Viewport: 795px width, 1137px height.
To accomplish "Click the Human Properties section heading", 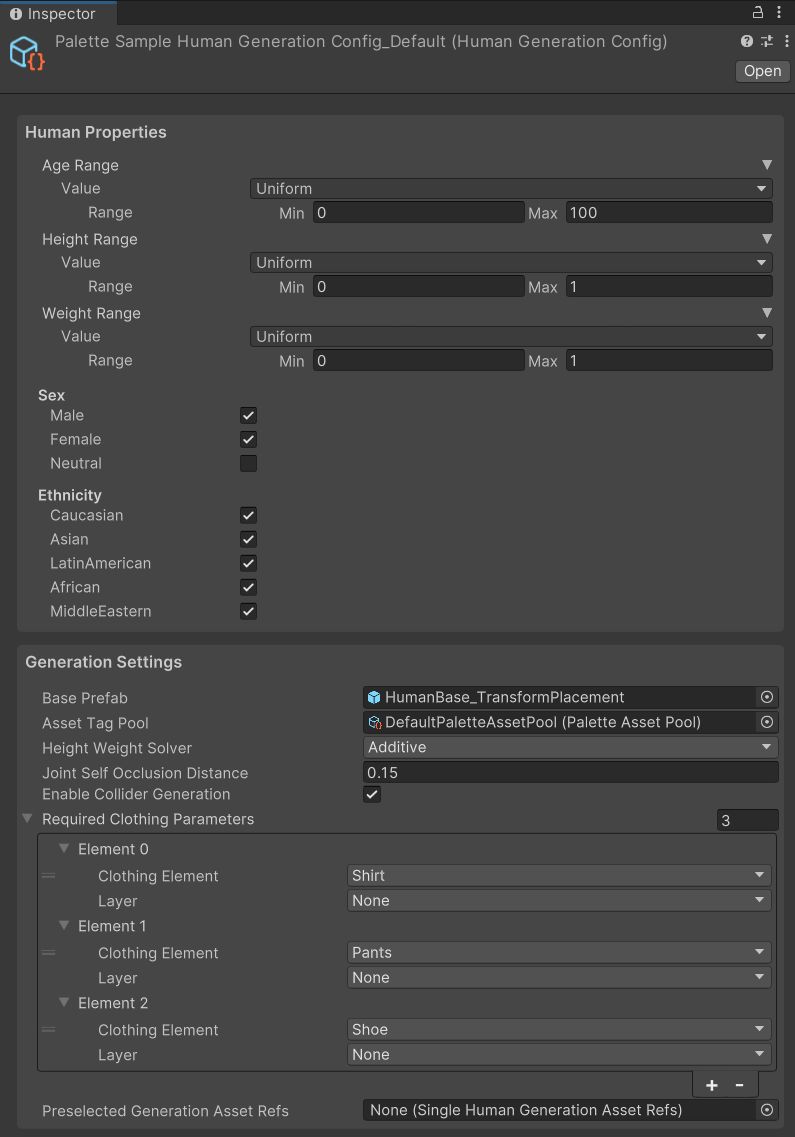I will point(96,132).
